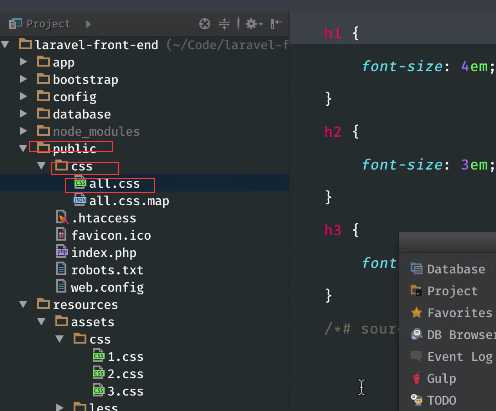Select the public folder name
Viewport: 496px width, 411px height.
pyautogui.click(x=74, y=149)
